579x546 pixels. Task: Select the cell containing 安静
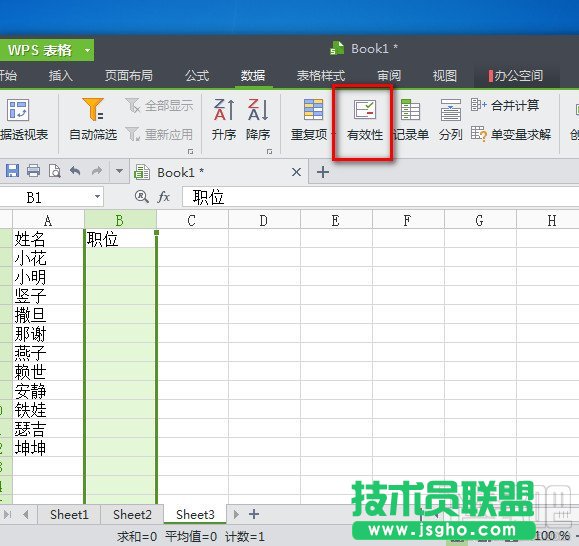click(48, 391)
